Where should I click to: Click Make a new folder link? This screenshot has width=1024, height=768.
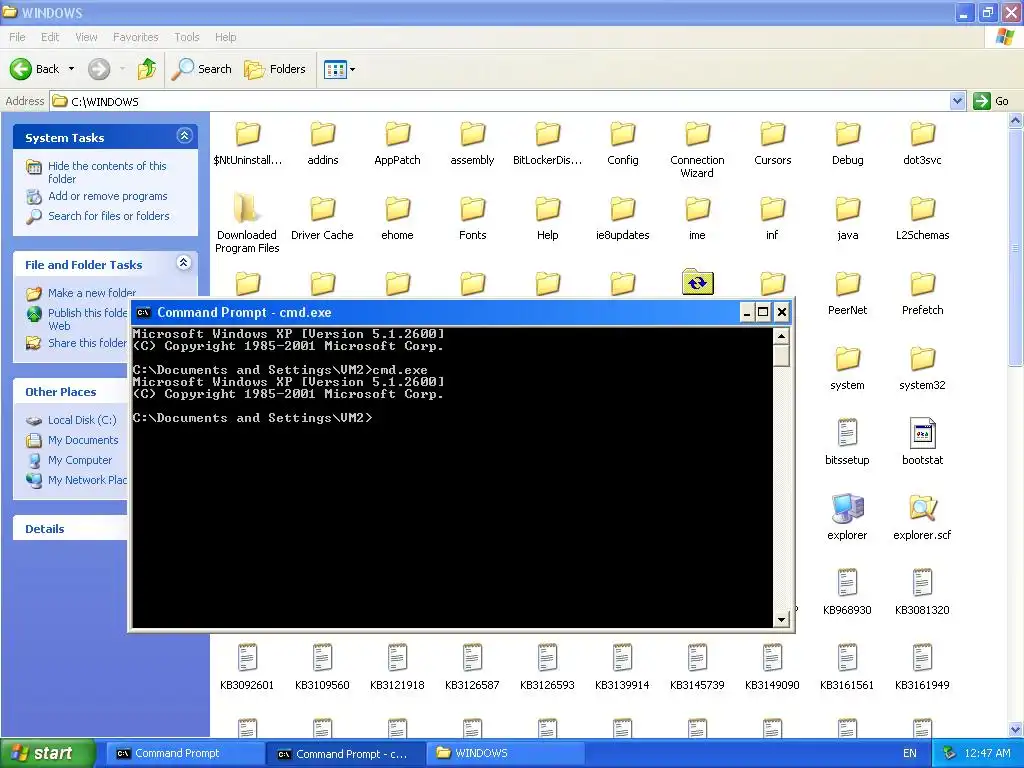click(x=92, y=293)
